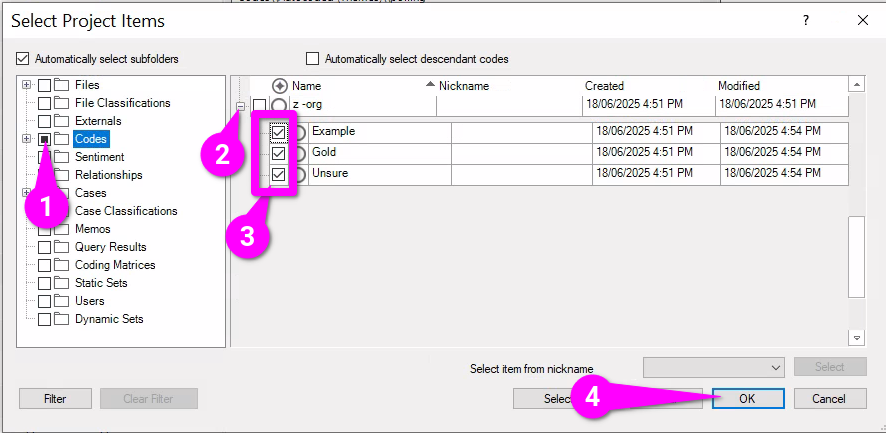This screenshot has width=886, height=433.
Task: Click the Gold code circle icon
Action: tap(300, 154)
